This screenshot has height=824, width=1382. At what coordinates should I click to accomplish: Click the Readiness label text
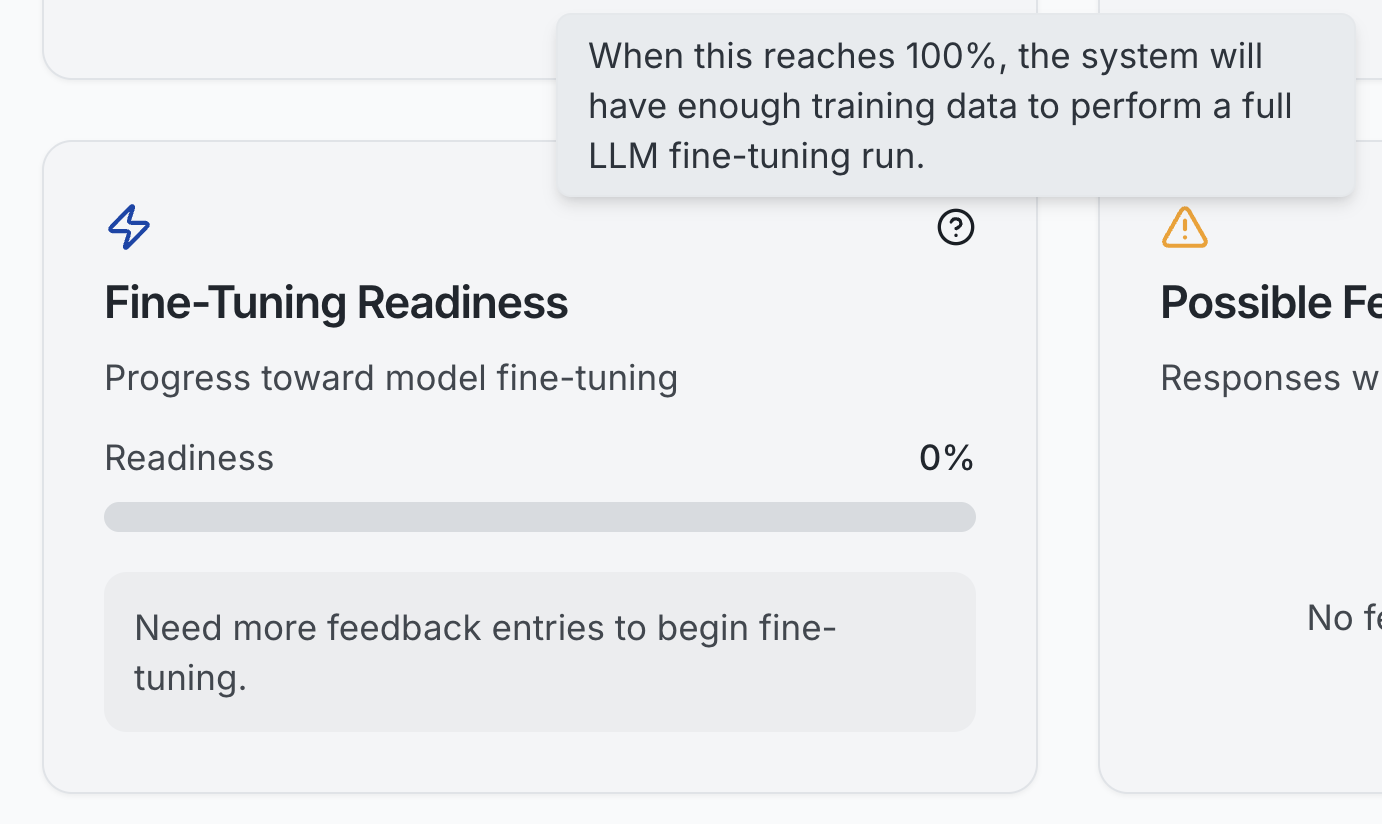tap(189, 458)
